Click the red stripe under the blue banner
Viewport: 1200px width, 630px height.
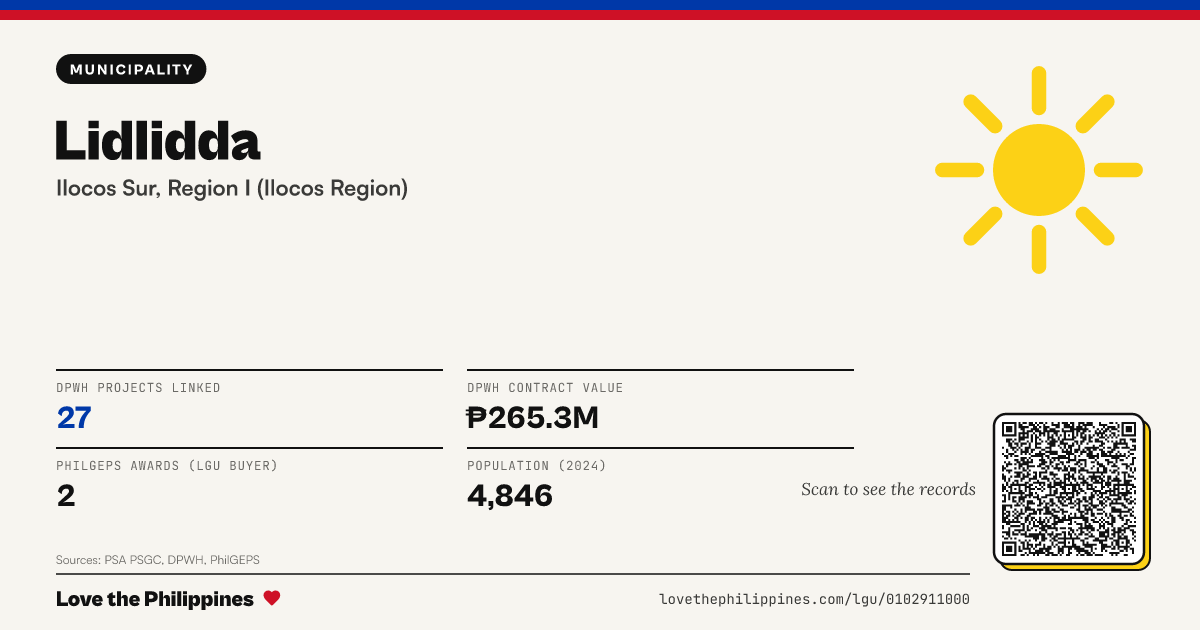click(x=600, y=15)
